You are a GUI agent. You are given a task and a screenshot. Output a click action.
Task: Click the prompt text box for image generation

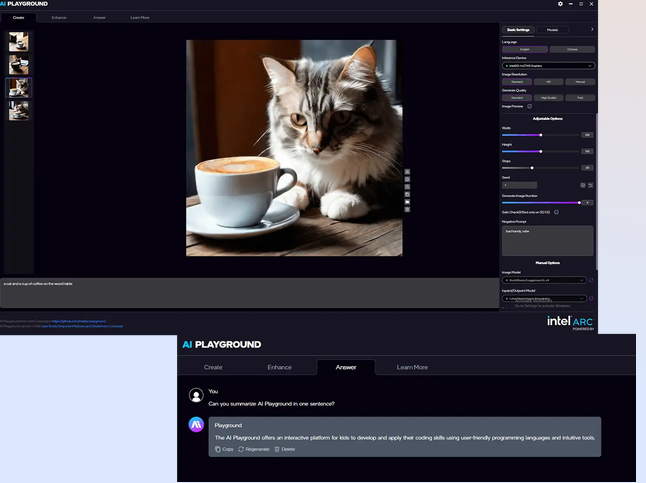click(250, 293)
